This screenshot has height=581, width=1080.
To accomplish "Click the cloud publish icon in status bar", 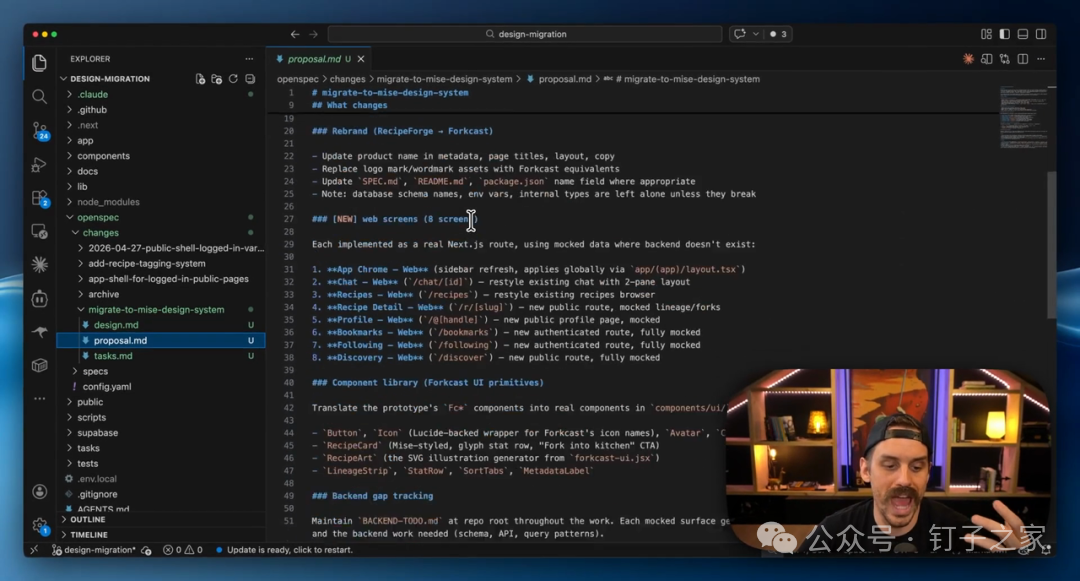I will coord(146,550).
